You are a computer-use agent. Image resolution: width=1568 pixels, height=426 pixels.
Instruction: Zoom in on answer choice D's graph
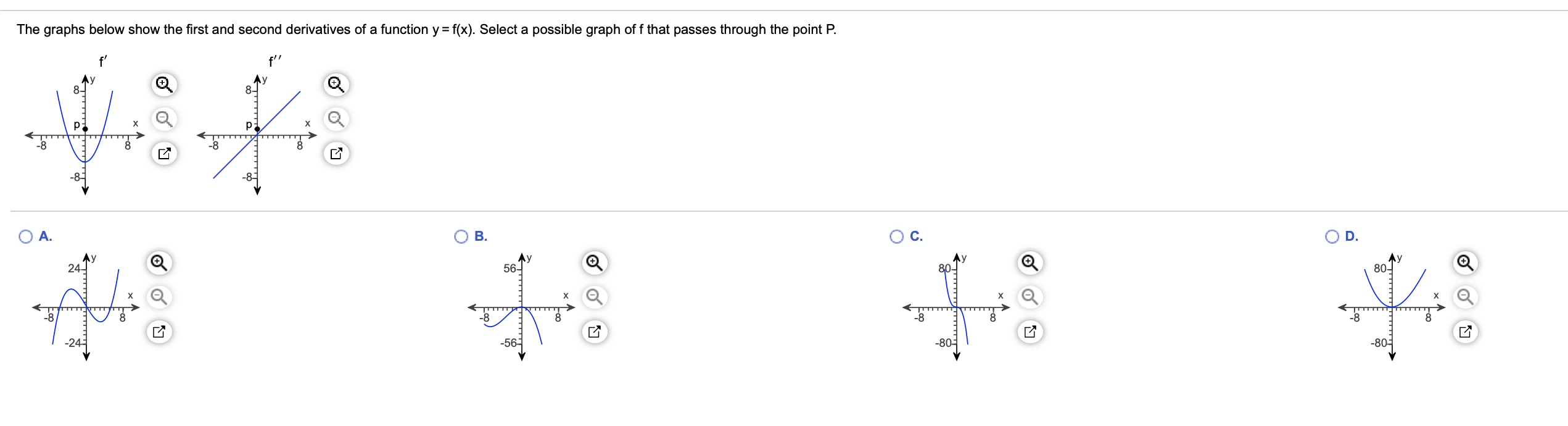point(1467,262)
